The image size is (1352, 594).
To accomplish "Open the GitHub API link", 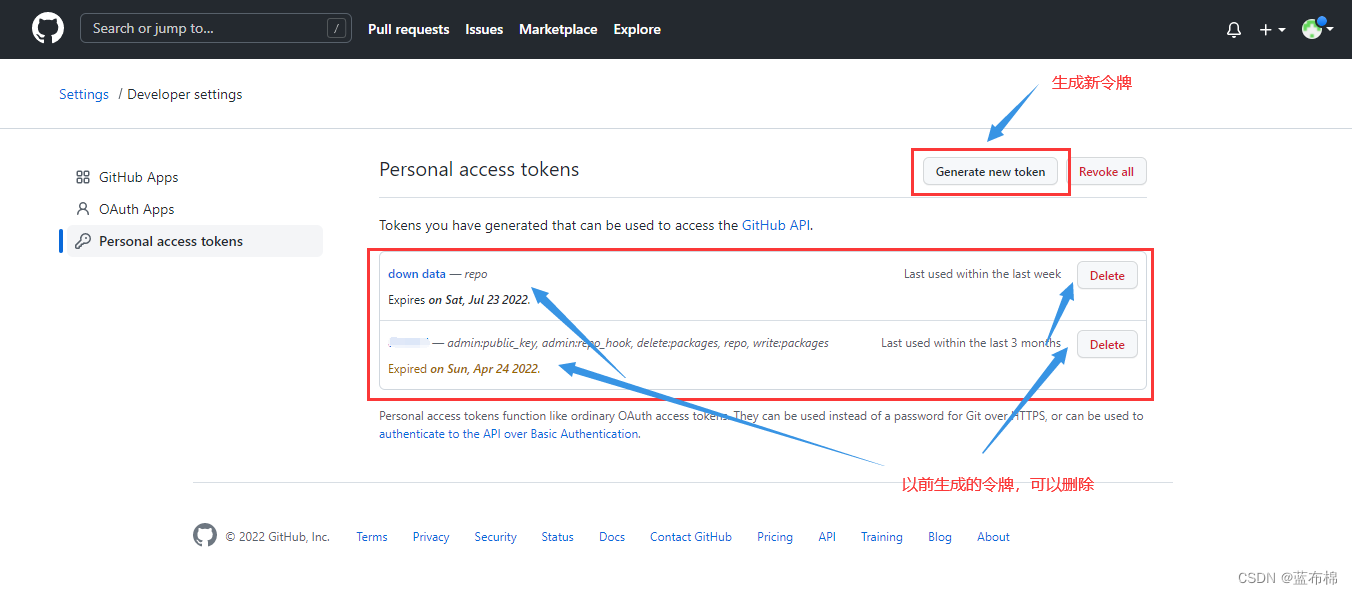I will (x=776, y=225).
